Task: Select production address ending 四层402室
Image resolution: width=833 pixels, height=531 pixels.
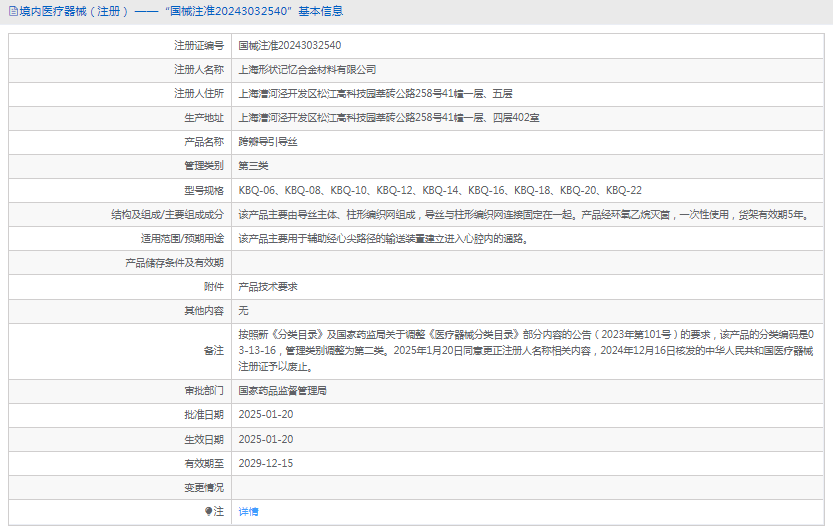Action: [x=389, y=118]
